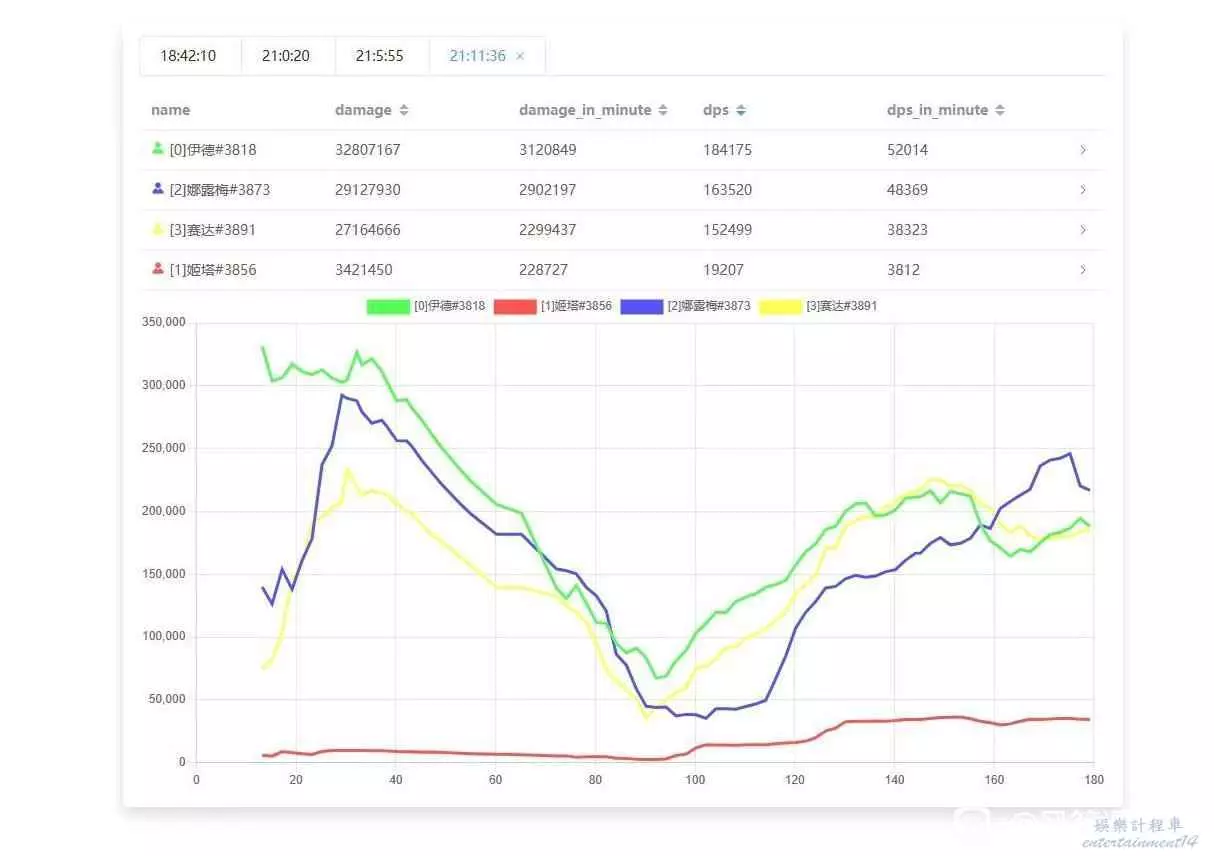Sort by damage_in_minute using sort arrows
Viewport: 1214px width, 856px height.
pos(662,110)
